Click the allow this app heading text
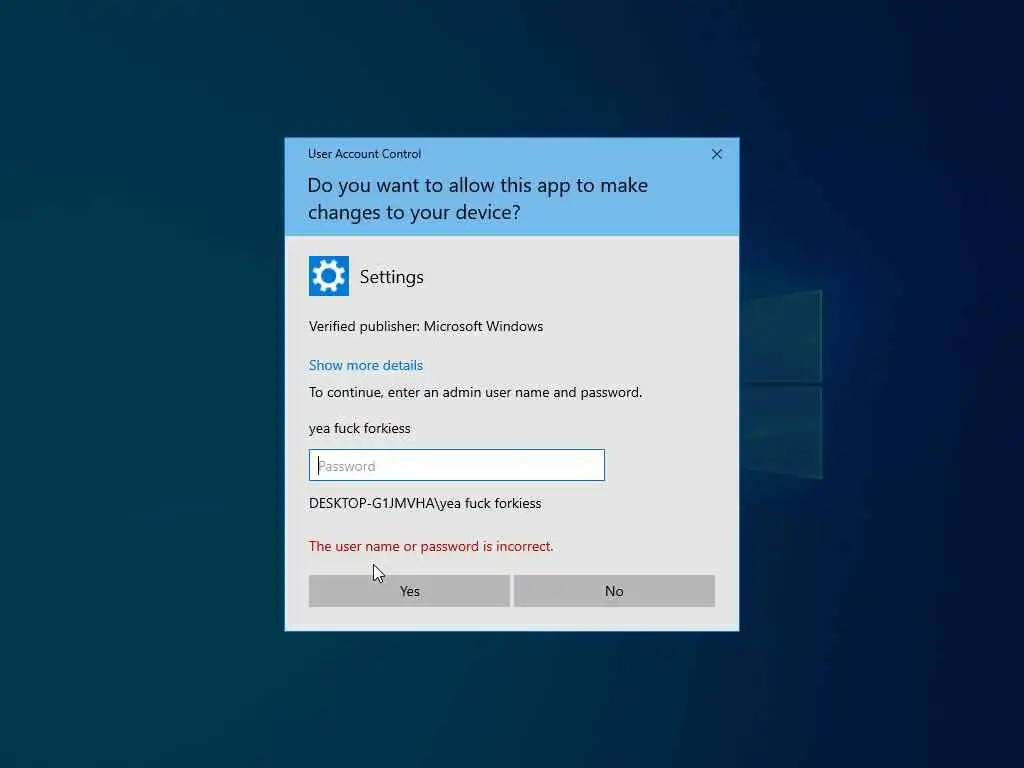This screenshot has width=1024, height=768. point(477,199)
